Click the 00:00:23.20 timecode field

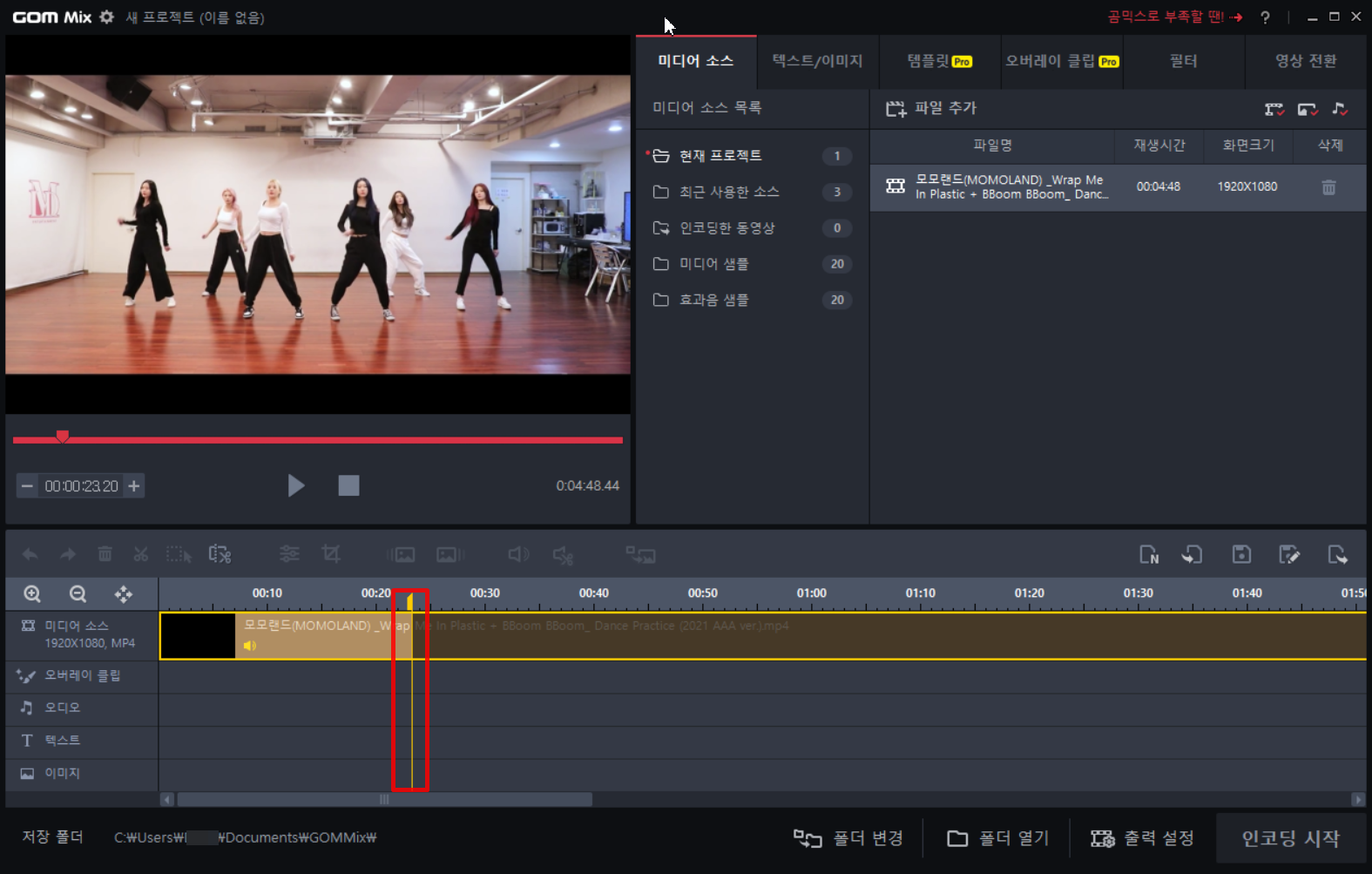click(x=81, y=486)
